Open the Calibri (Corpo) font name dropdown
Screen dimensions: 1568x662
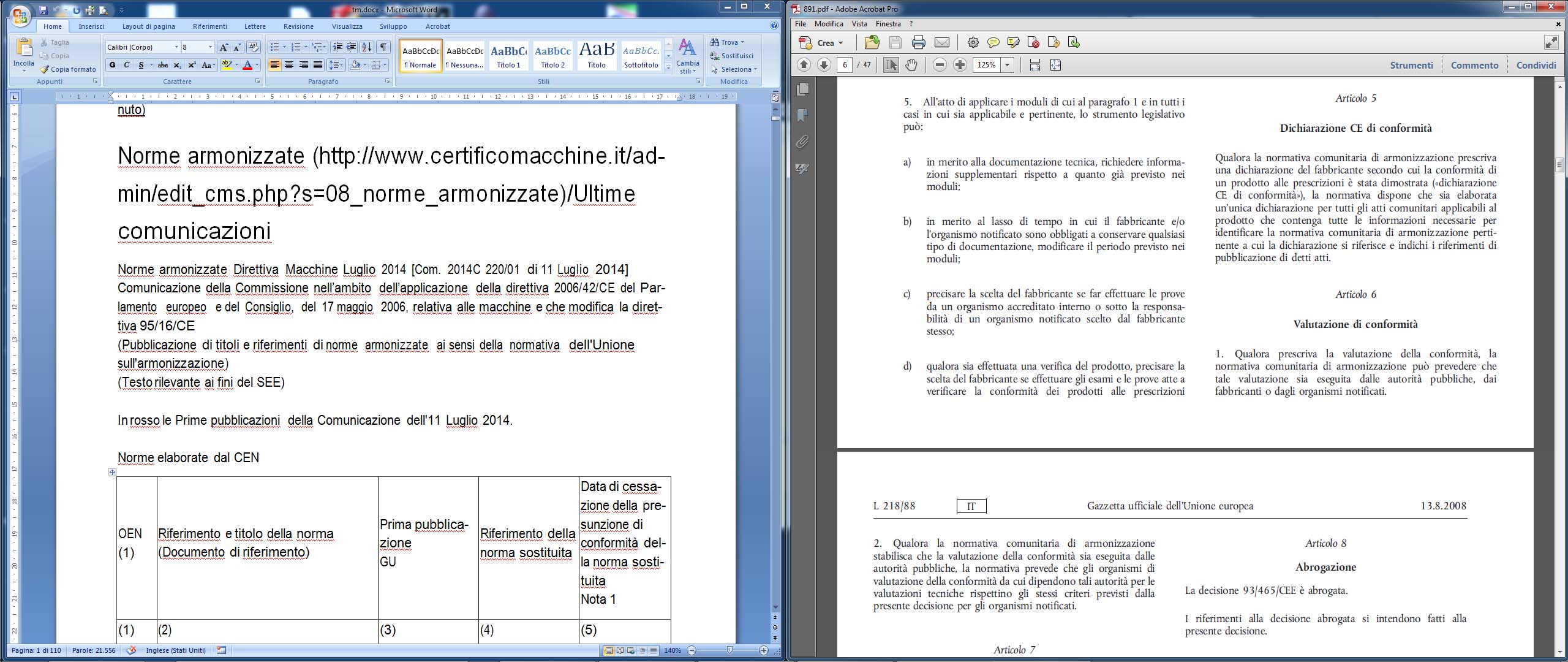point(176,47)
